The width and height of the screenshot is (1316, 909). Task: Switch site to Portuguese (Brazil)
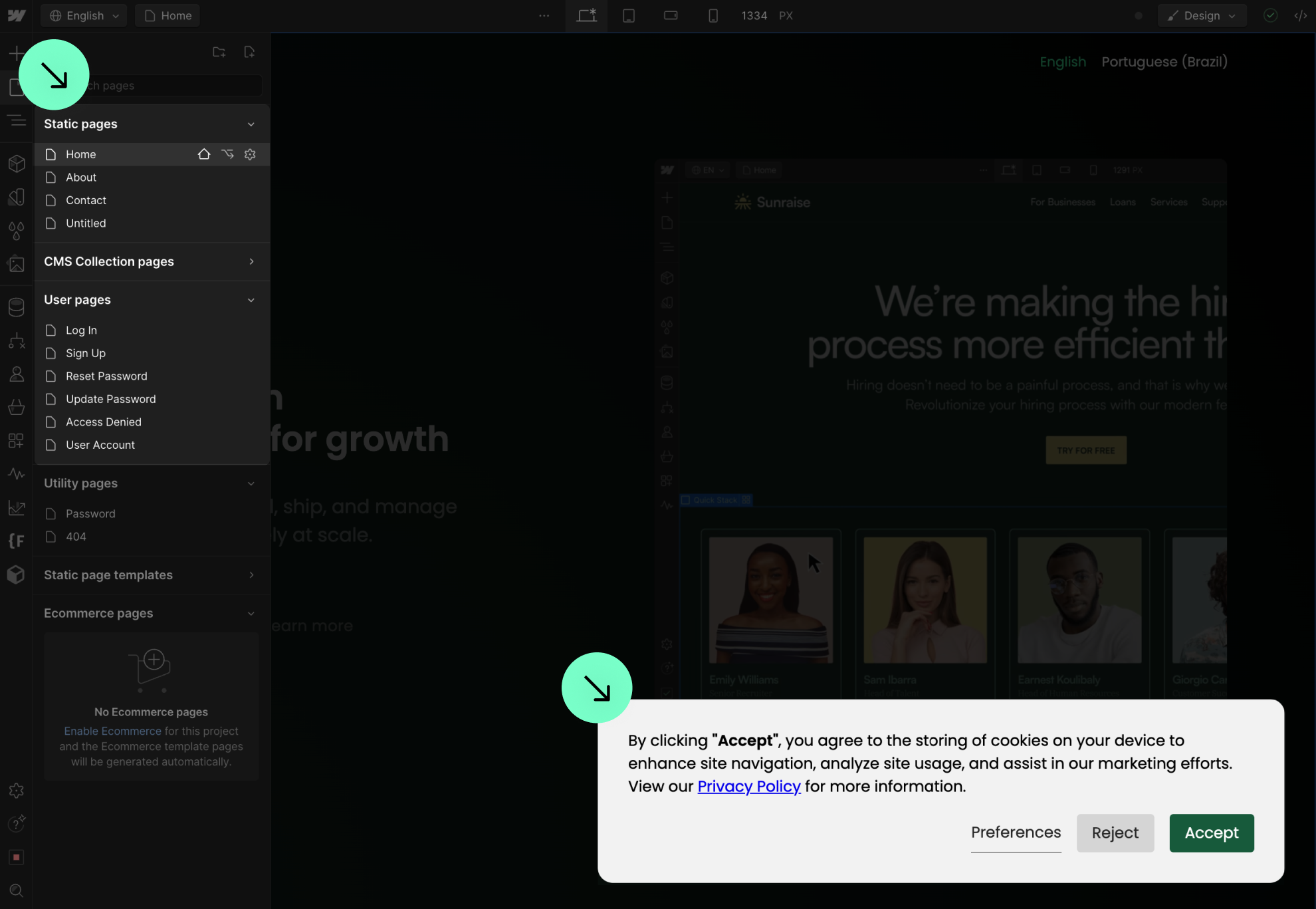[1164, 62]
